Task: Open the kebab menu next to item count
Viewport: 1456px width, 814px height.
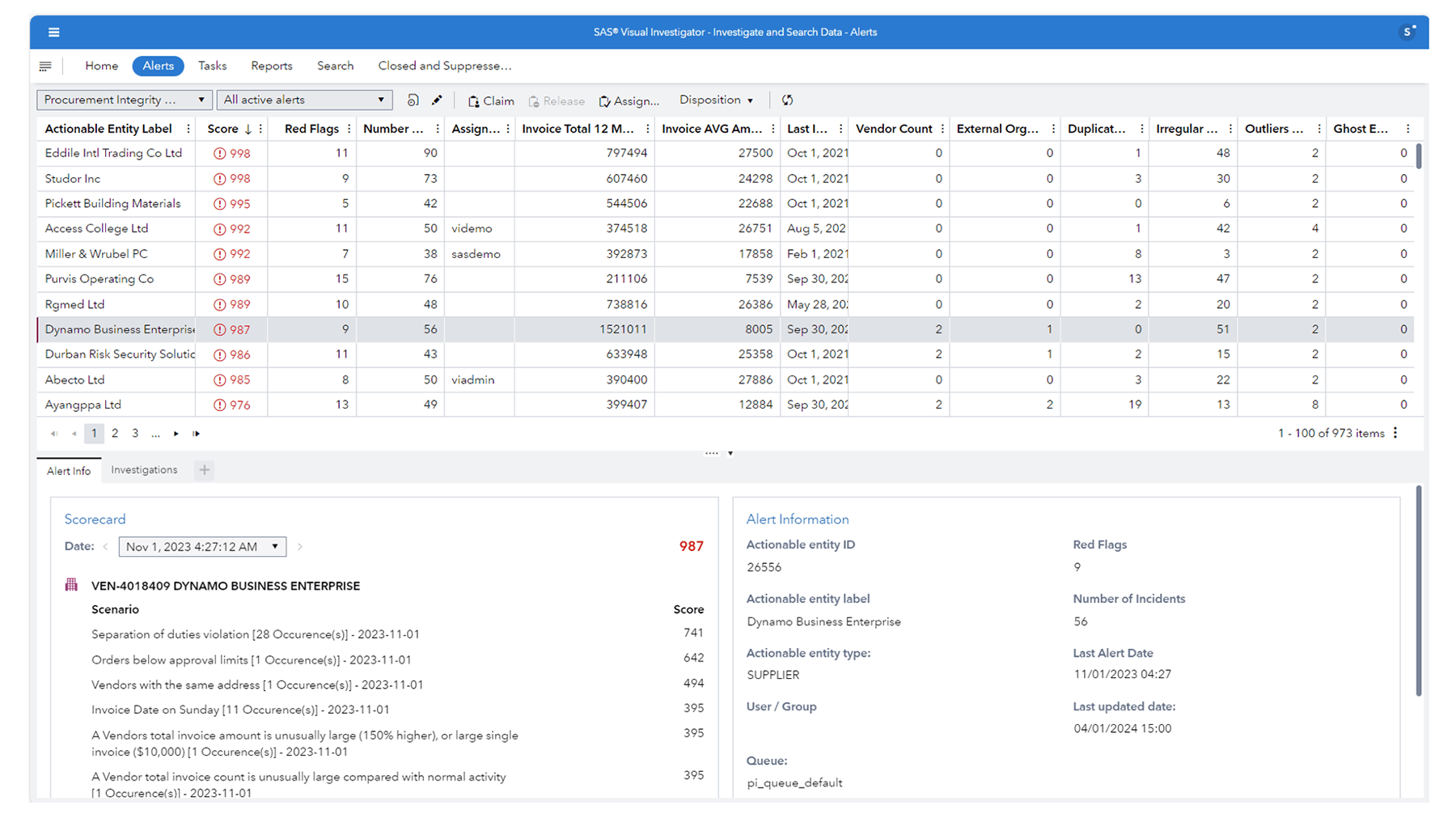Action: click(1395, 433)
